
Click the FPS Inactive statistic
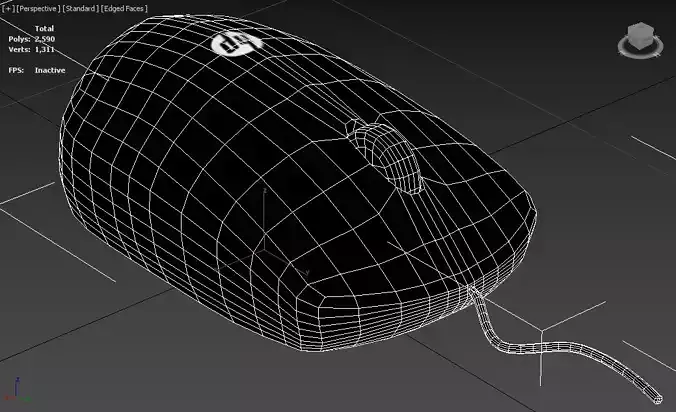point(37,70)
